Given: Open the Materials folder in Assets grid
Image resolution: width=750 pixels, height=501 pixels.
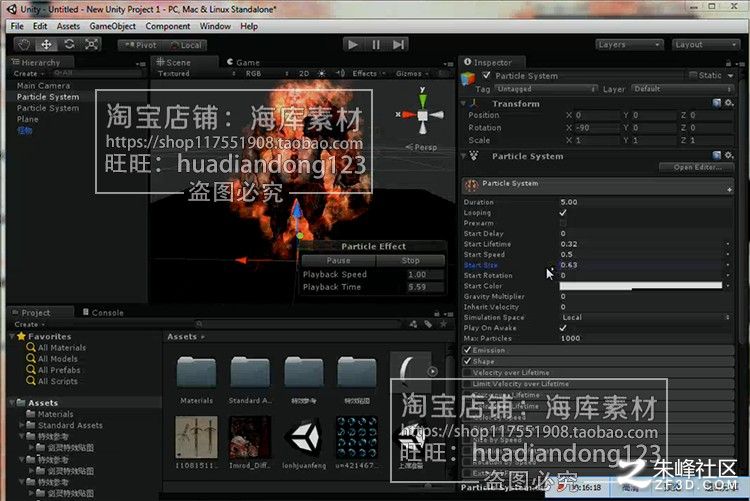Looking at the screenshot, I should (196, 372).
